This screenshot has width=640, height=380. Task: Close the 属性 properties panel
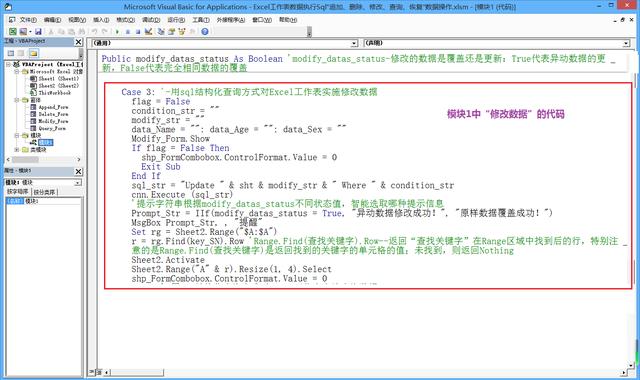tap(78, 171)
